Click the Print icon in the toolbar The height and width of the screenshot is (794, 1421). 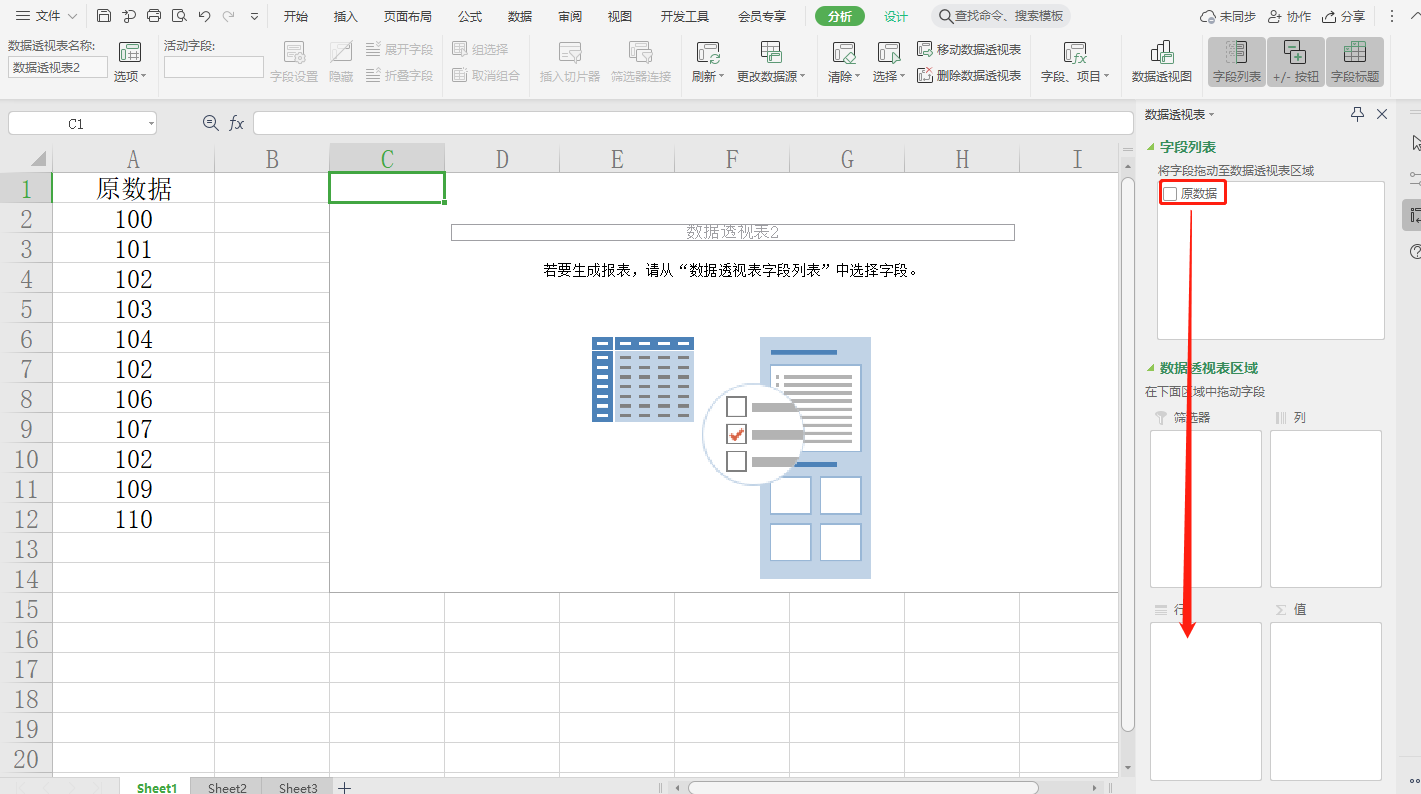pyautogui.click(x=154, y=16)
